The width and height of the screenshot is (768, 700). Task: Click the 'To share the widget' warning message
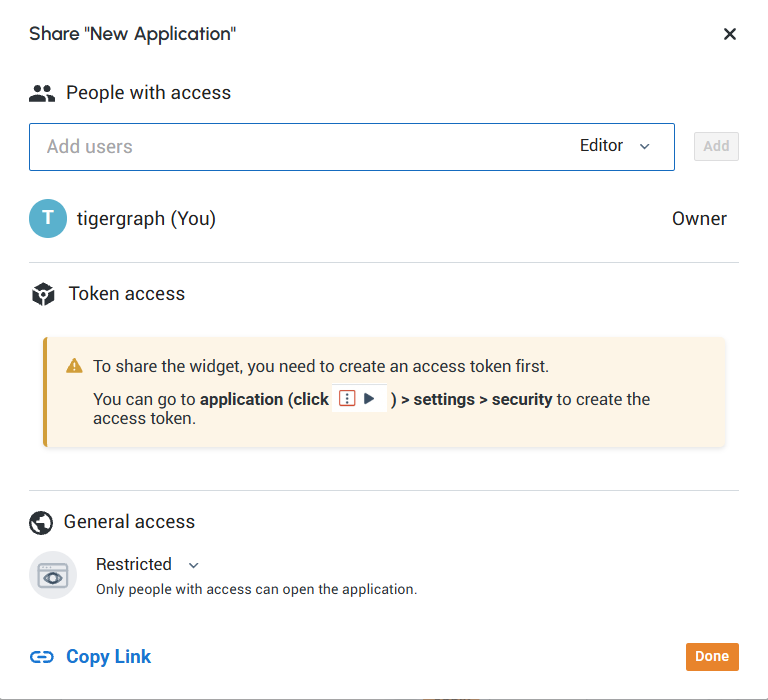[x=321, y=366]
